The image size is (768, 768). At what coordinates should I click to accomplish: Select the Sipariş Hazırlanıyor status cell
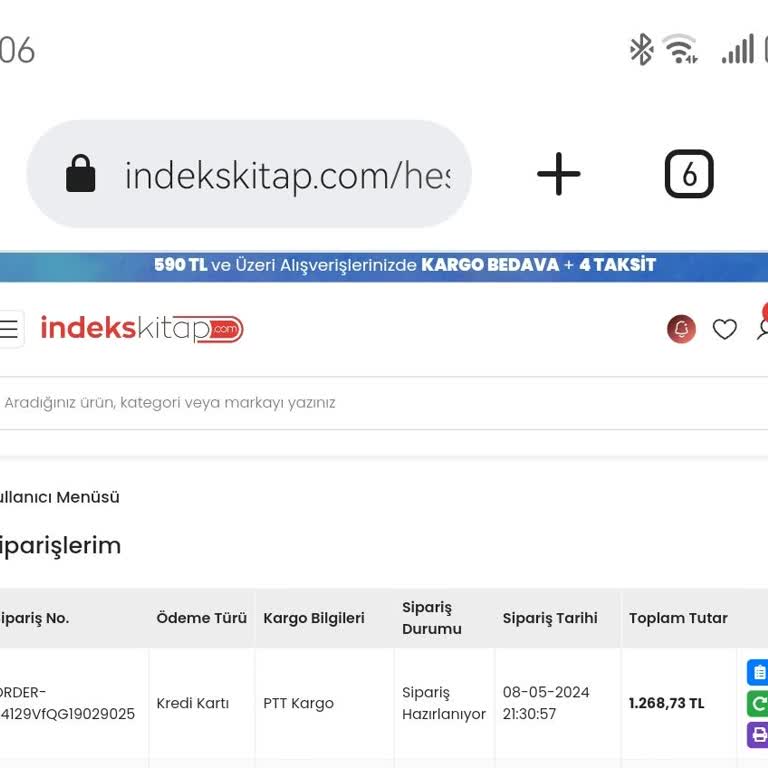point(444,703)
